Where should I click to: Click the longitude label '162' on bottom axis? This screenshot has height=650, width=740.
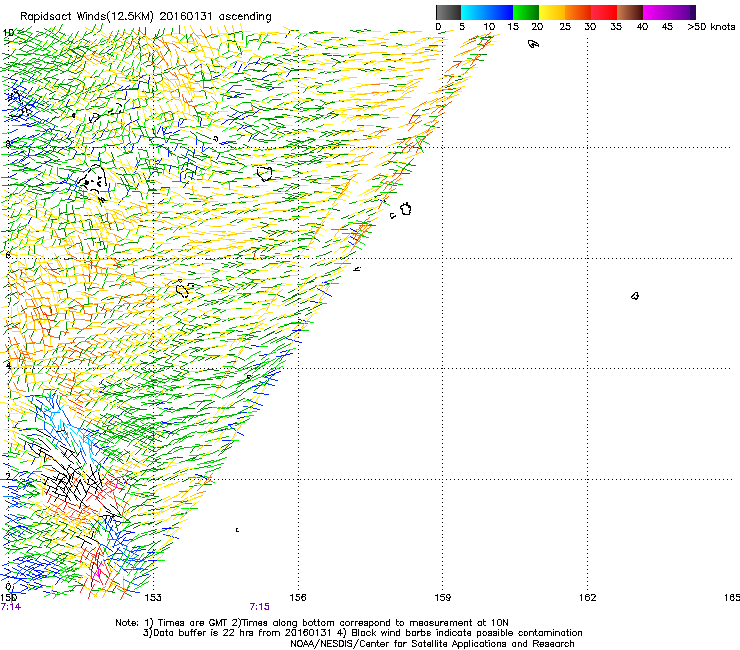pyautogui.click(x=588, y=598)
